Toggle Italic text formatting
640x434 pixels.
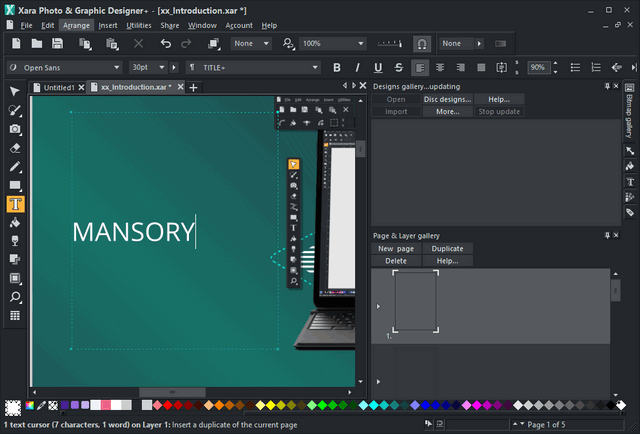coord(357,68)
